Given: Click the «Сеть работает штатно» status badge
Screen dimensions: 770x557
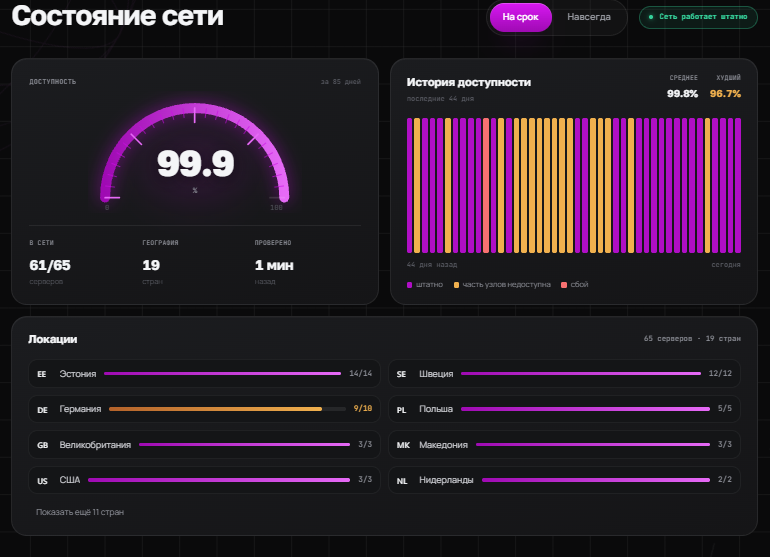Looking at the screenshot, I should pos(698,17).
